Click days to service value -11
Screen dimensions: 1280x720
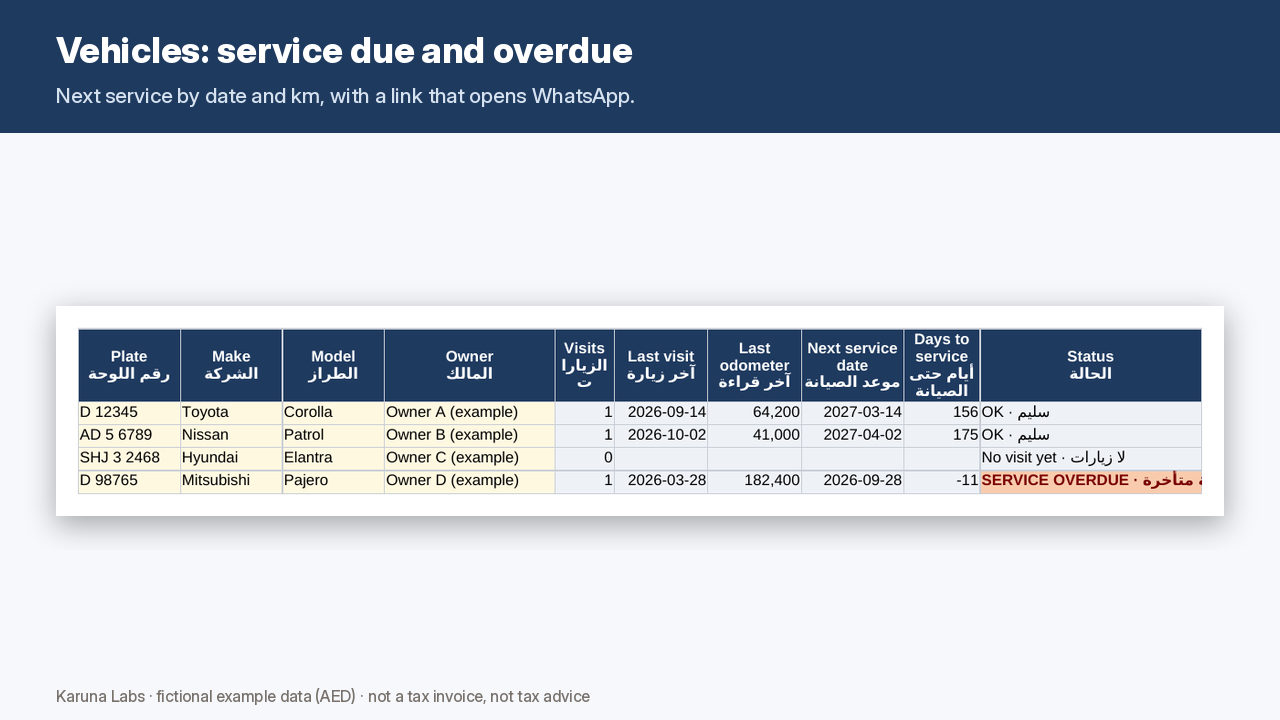[x=942, y=481]
